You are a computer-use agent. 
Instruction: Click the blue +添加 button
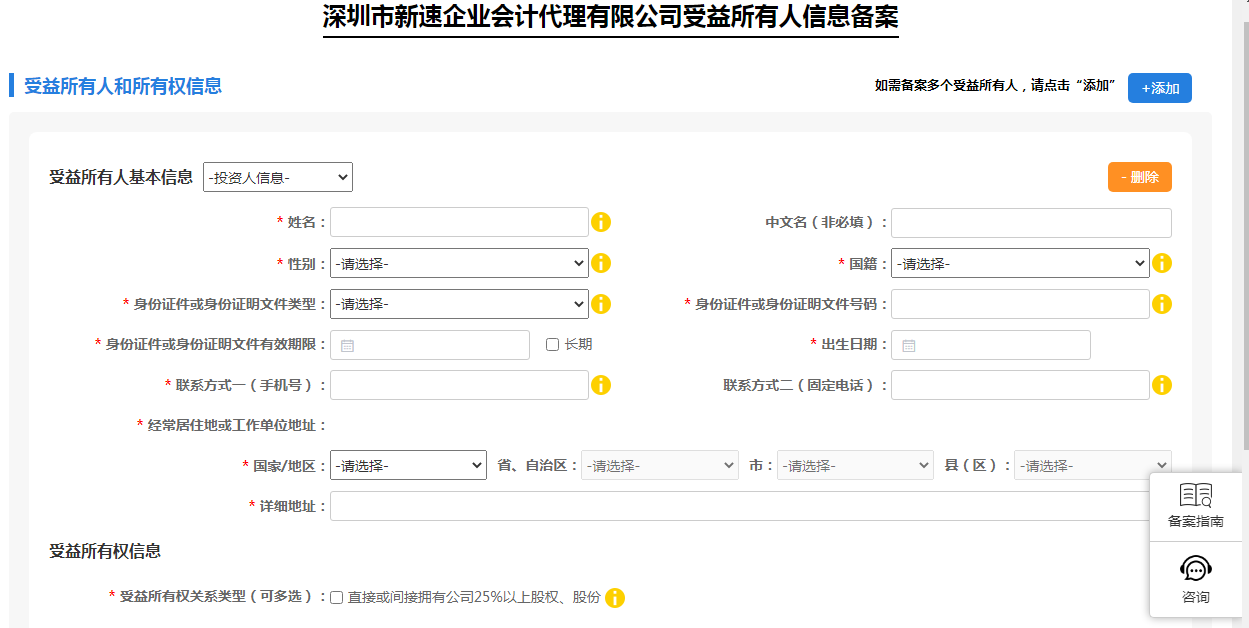point(1160,88)
